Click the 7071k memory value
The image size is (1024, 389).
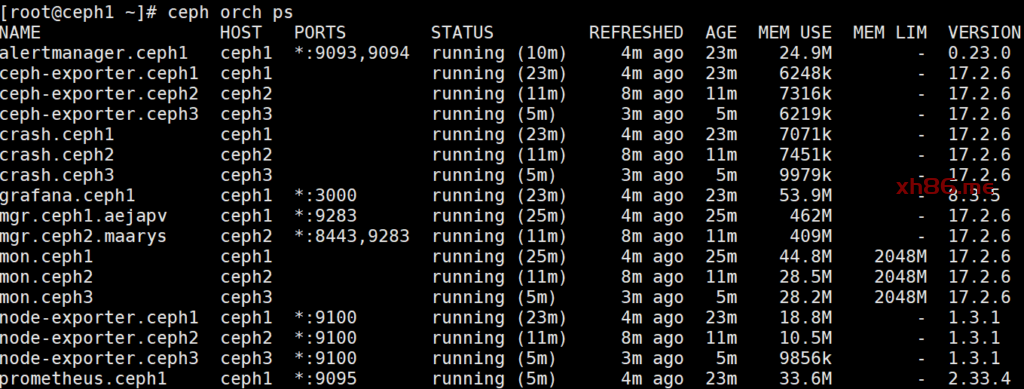coord(805,134)
